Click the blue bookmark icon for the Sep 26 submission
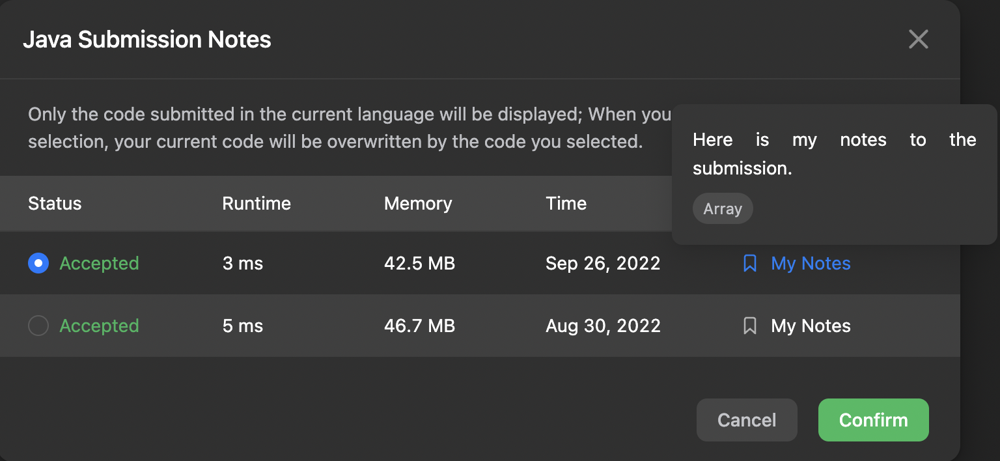Screen dimensions: 1000x461 tap(750, 264)
